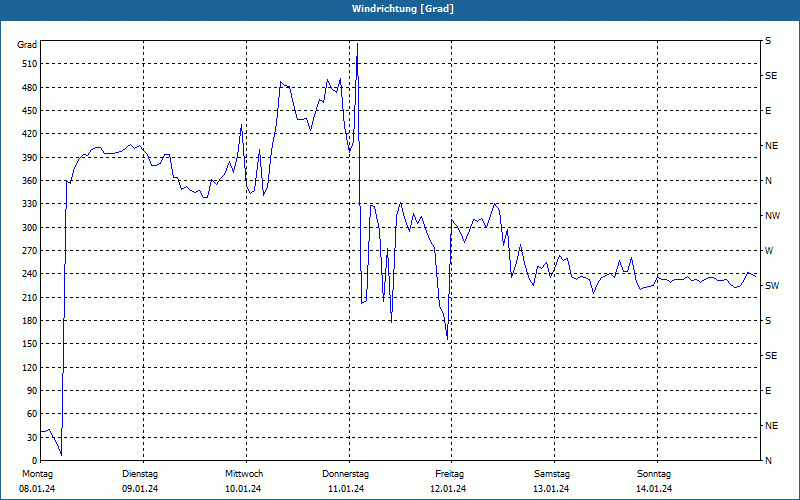This screenshot has height=500, width=800.
Task: Pick the date '14.01.24'
Action: click(654, 489)
